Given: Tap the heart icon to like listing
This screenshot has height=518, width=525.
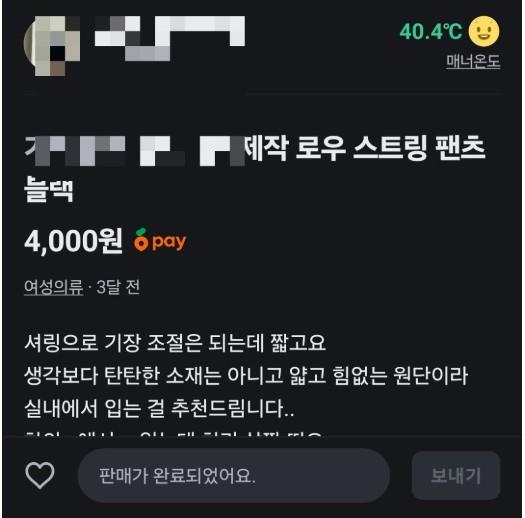Looking at the screenshot, I should pyautogui.click(x=40, y=475).
